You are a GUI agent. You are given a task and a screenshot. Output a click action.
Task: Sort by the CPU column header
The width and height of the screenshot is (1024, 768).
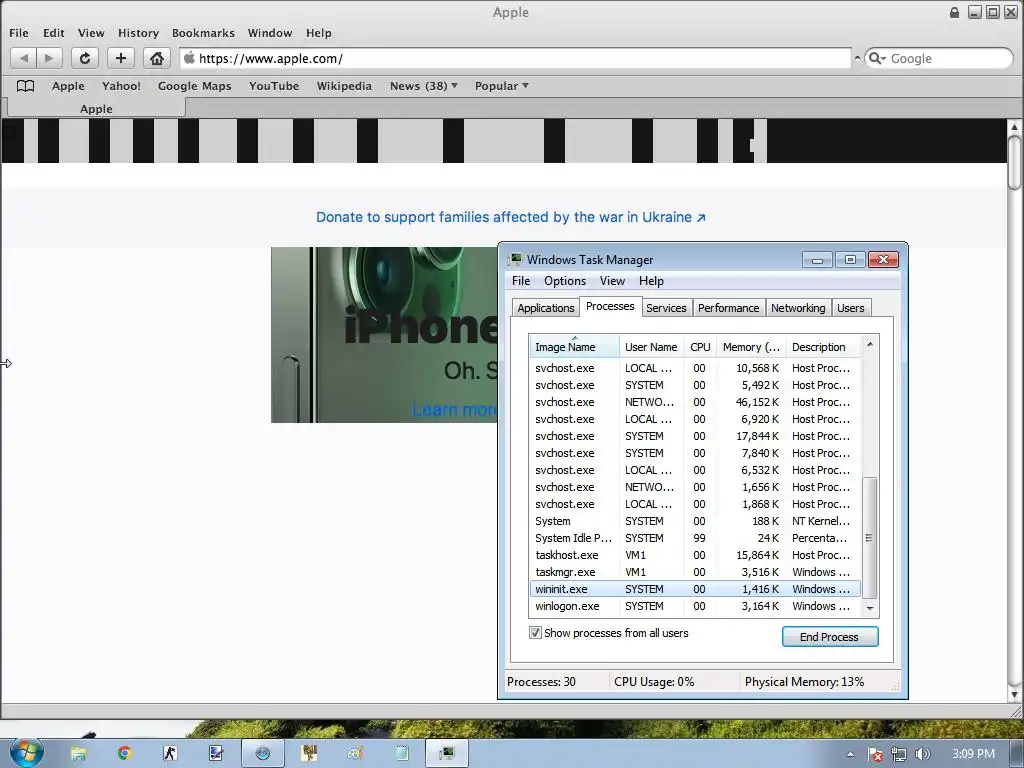point(700,347)
